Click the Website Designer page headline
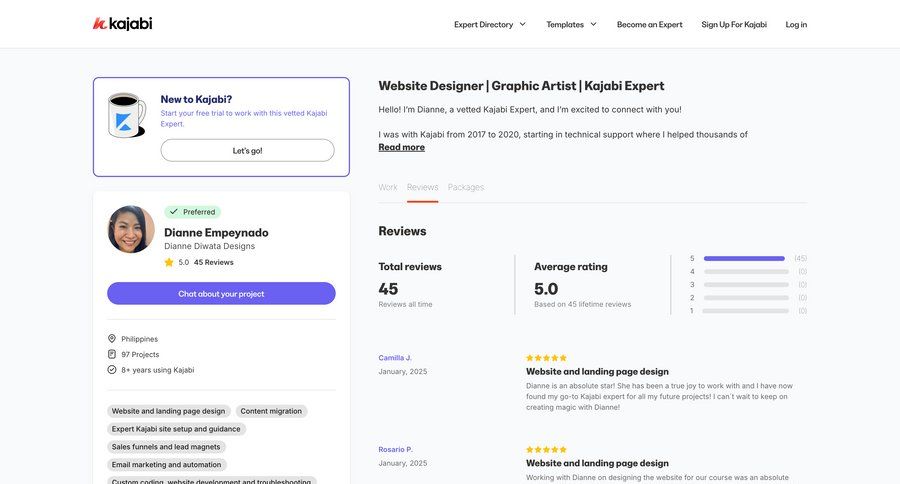900x484 pixels. (x=521, y=86)
